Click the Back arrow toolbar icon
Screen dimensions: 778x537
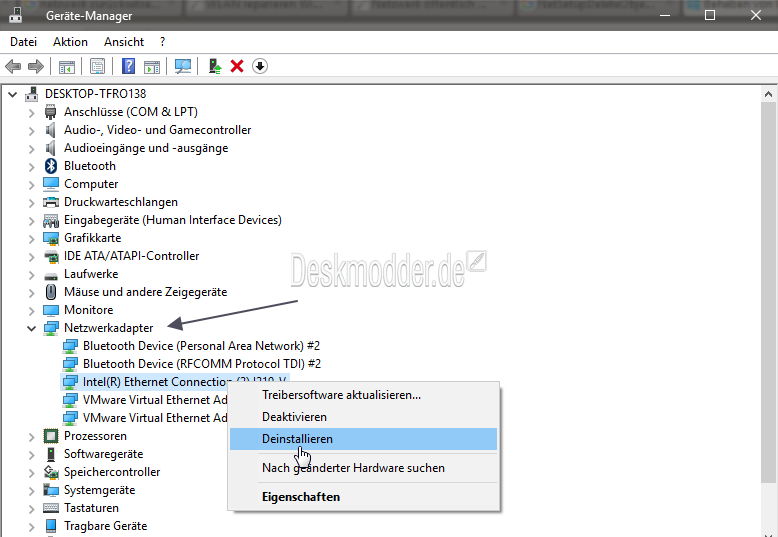pos(13,66)
